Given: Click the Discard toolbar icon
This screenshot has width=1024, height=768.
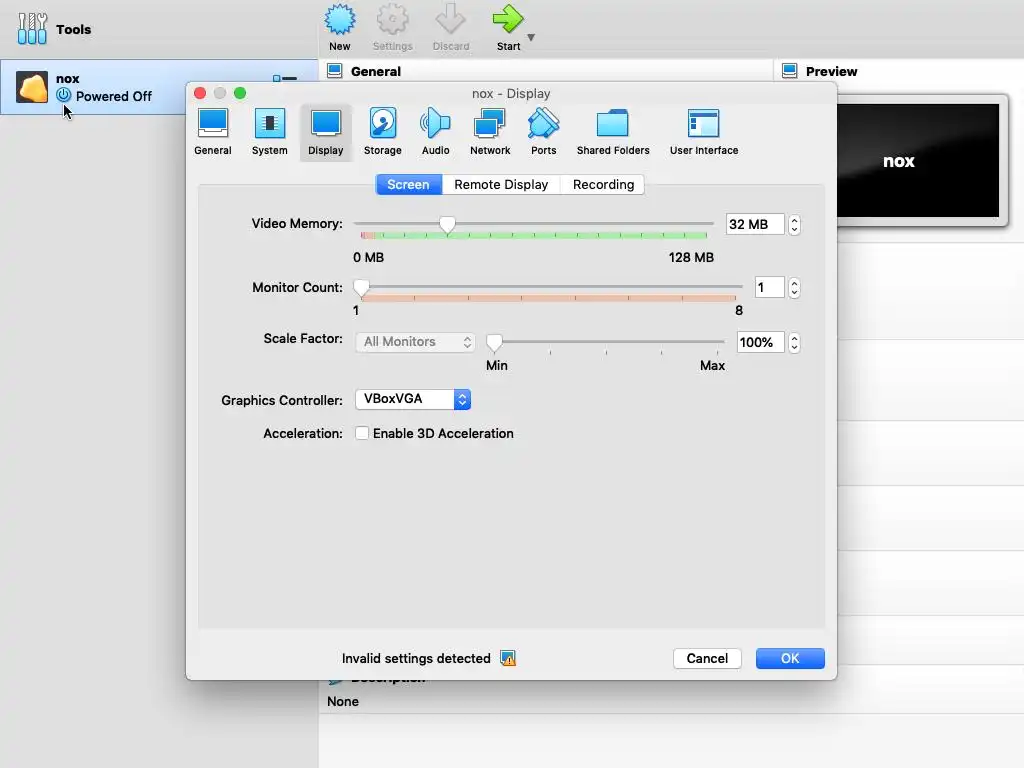Looking at the screenshot, I should click(x=451, y=20).
